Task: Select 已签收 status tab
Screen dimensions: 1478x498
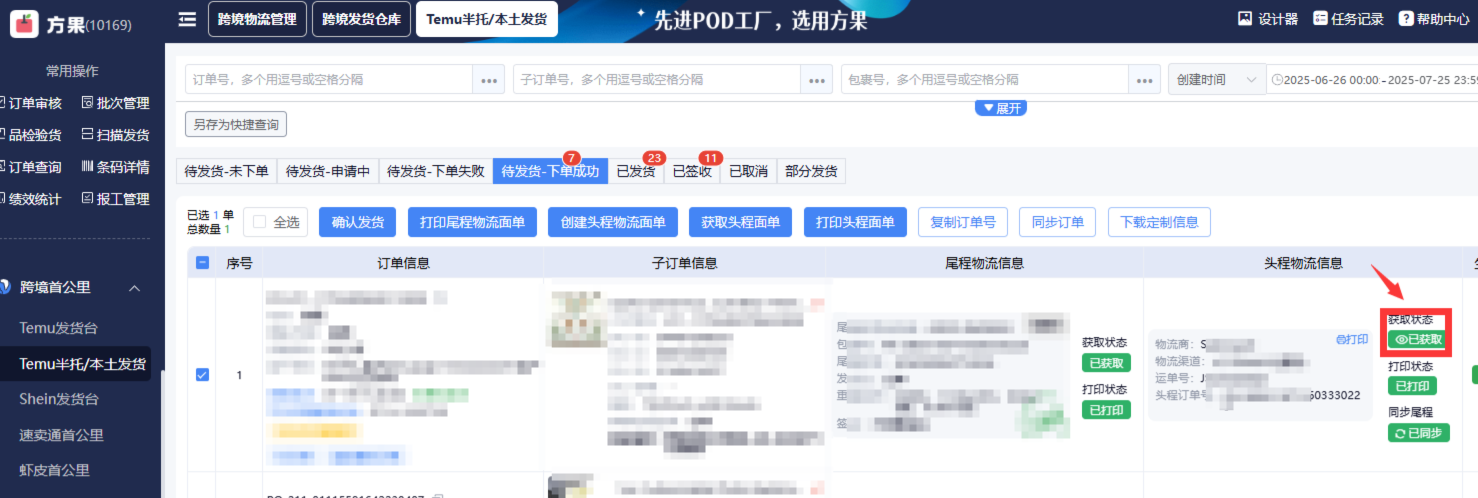Action: point(692,172)
